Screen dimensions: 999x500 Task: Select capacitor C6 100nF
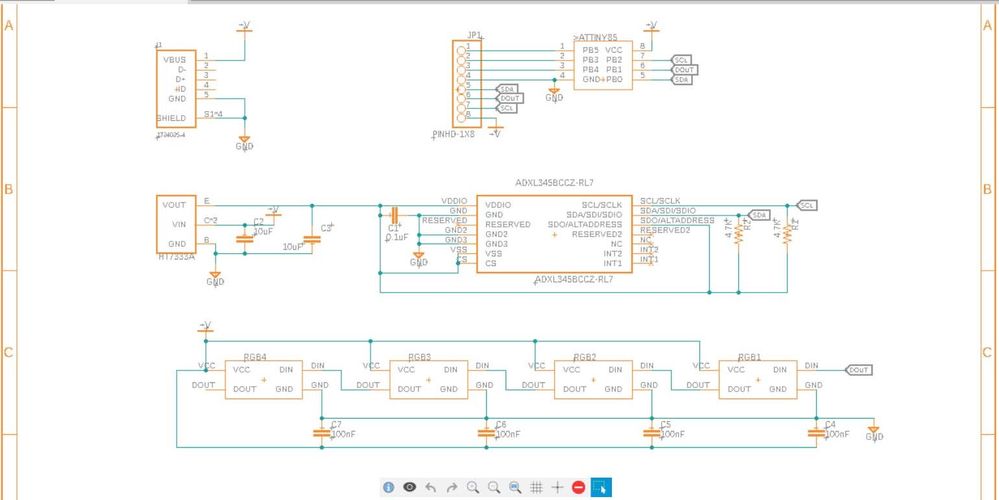click(x=486, y=433)
